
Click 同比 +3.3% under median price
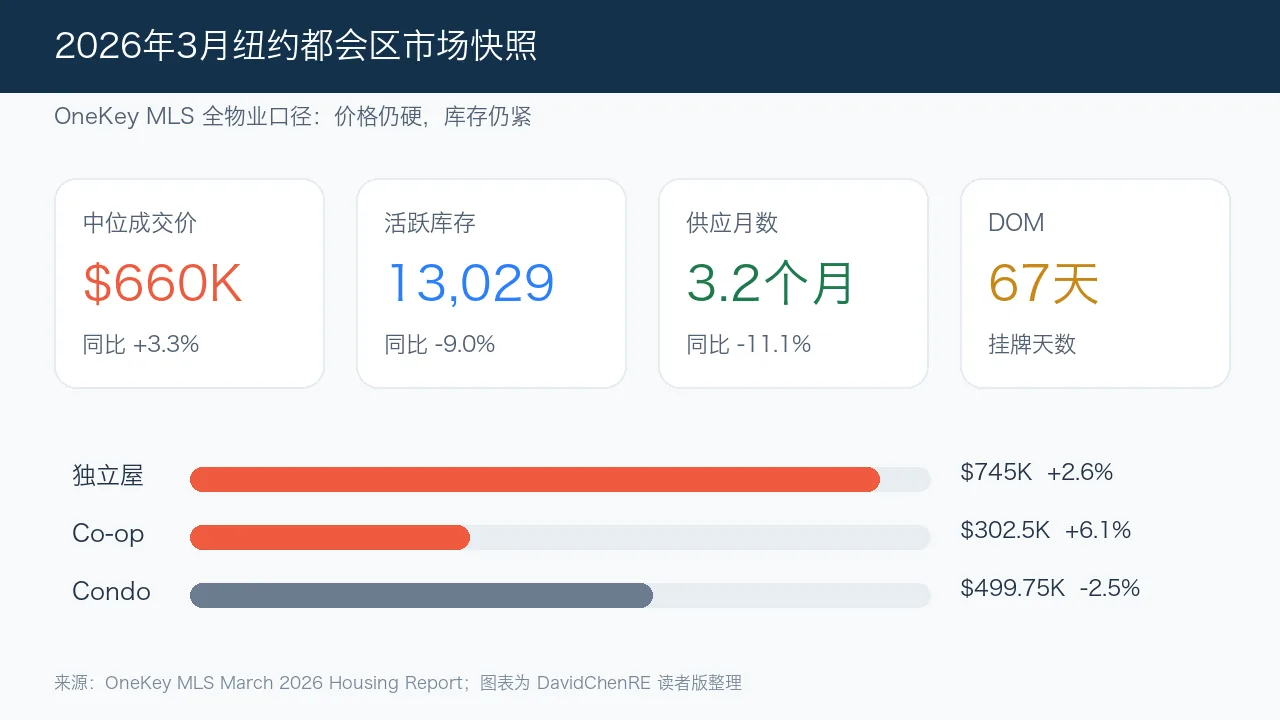click(x=141, y=344)
